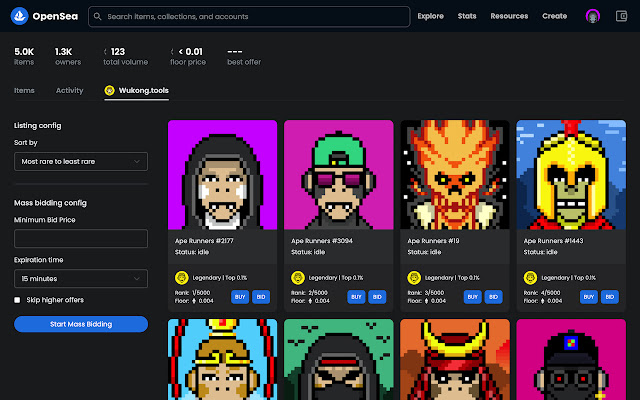Click BID on Ape Runners #19
The width and height of the screenshot is (640, 400).
tap(493, 297)
